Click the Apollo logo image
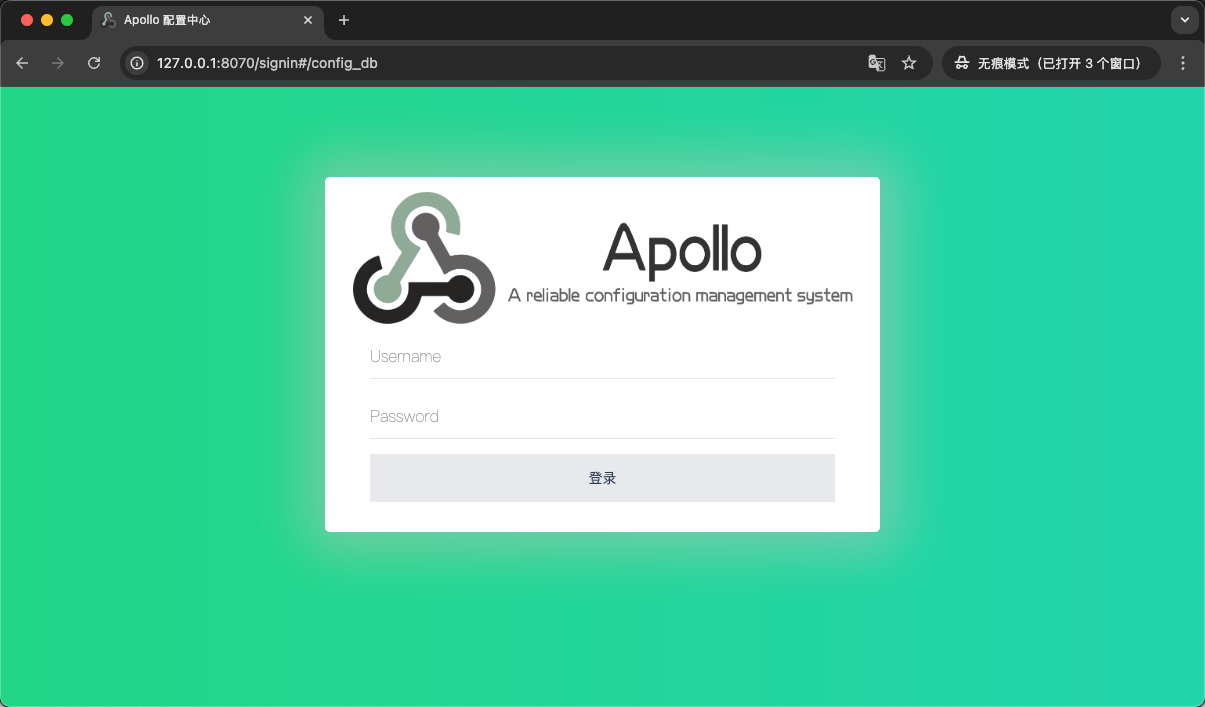Viewport: 1205px width, 707px height. (424, 257)
